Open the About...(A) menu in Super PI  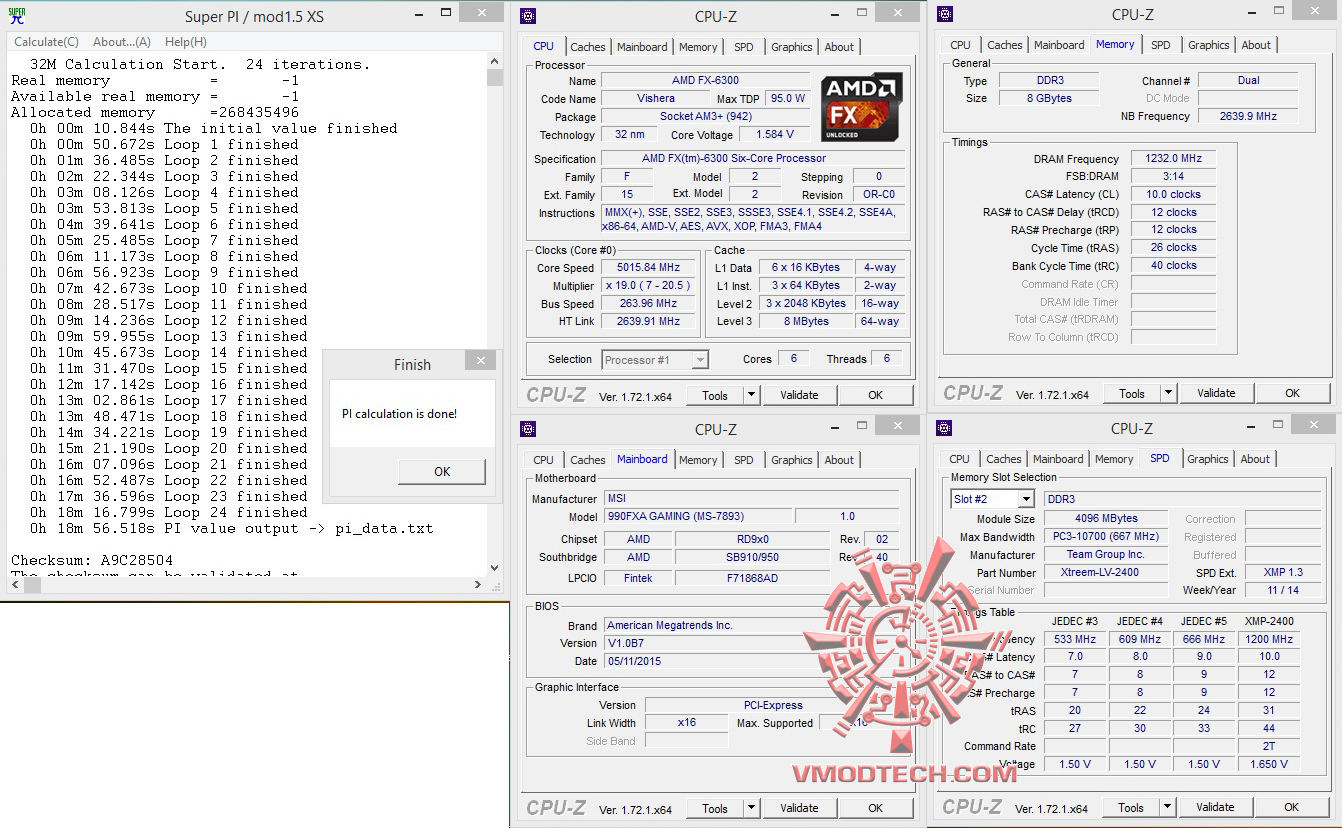[122, 42]
